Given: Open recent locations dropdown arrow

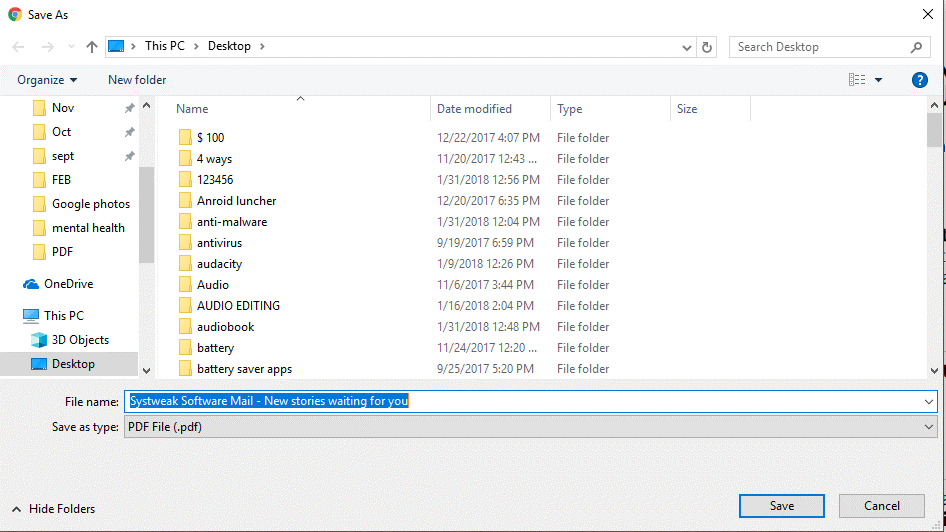Looking at the screenshot, I should [71, 46].
